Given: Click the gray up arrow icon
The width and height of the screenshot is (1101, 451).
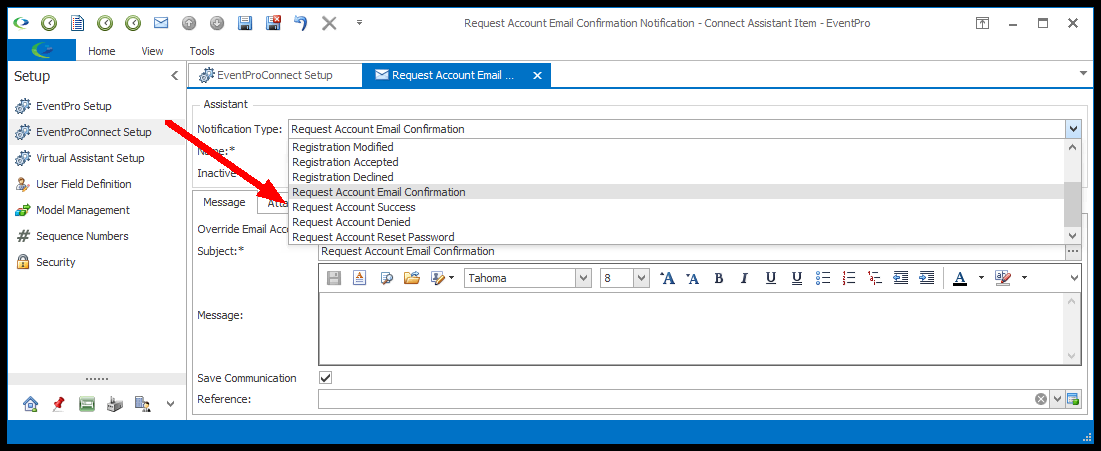Looking at the screenshot, I should 189,23.
